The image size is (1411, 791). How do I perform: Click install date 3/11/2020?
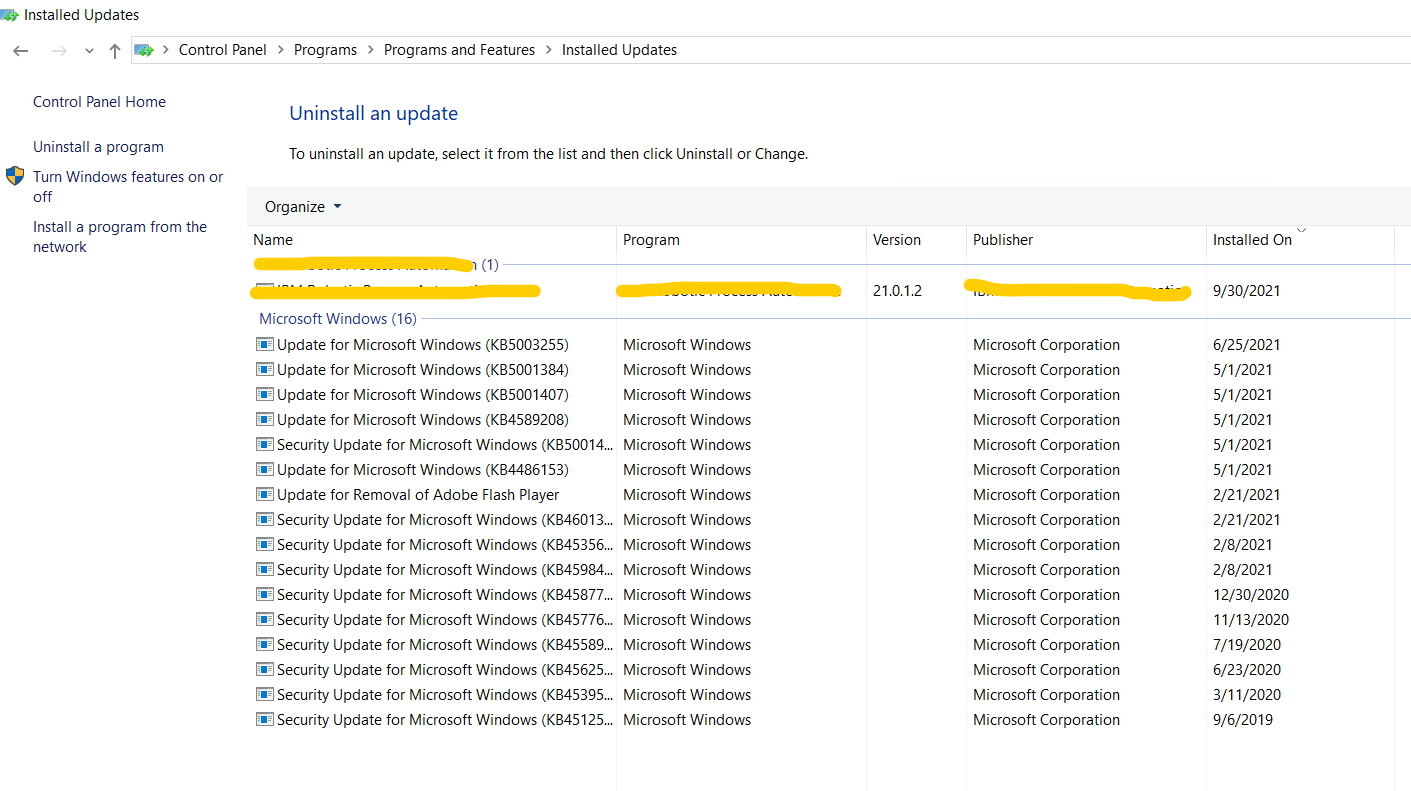point(1247,695)
